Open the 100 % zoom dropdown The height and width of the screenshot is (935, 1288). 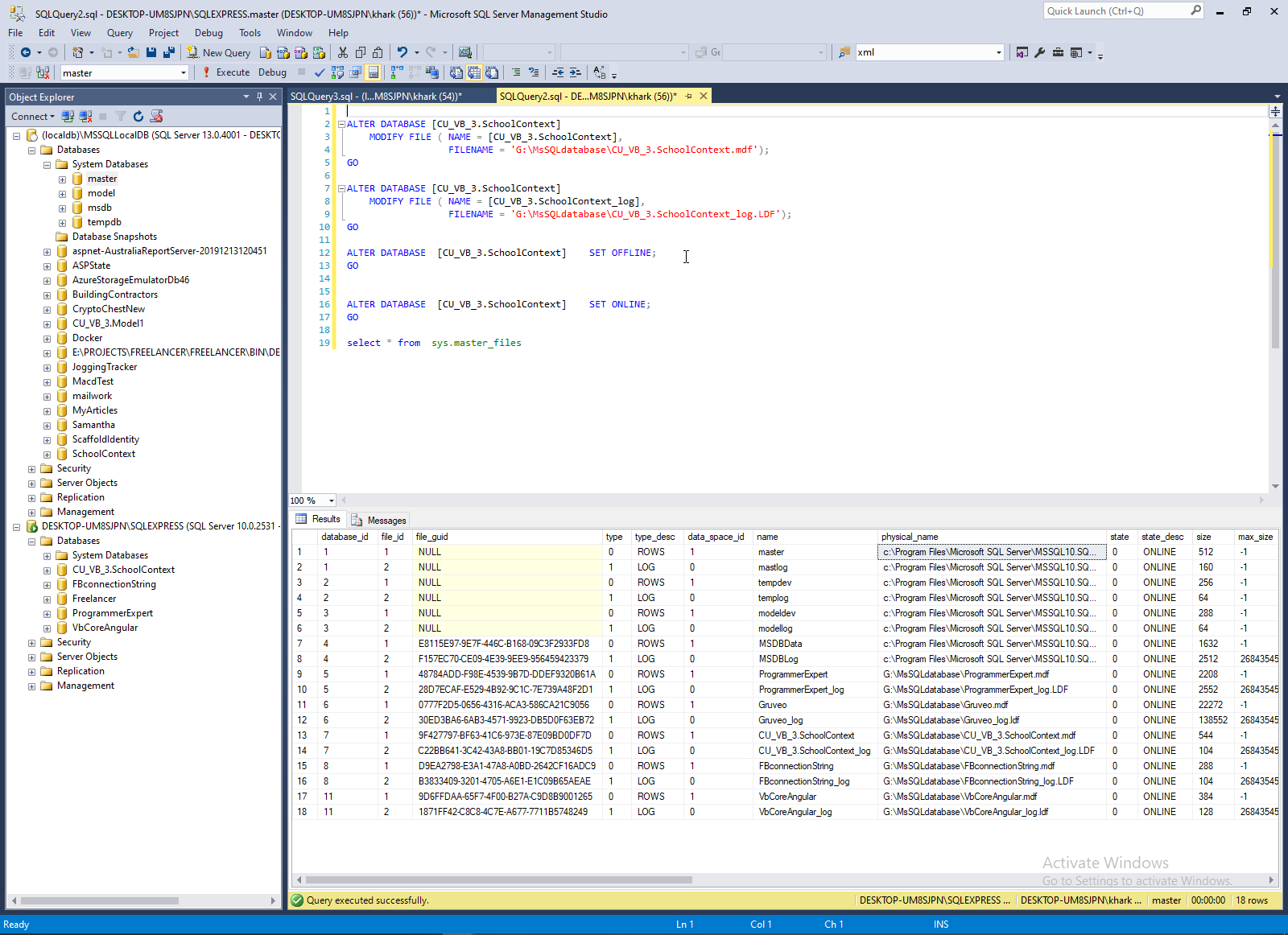pos(331,500)
